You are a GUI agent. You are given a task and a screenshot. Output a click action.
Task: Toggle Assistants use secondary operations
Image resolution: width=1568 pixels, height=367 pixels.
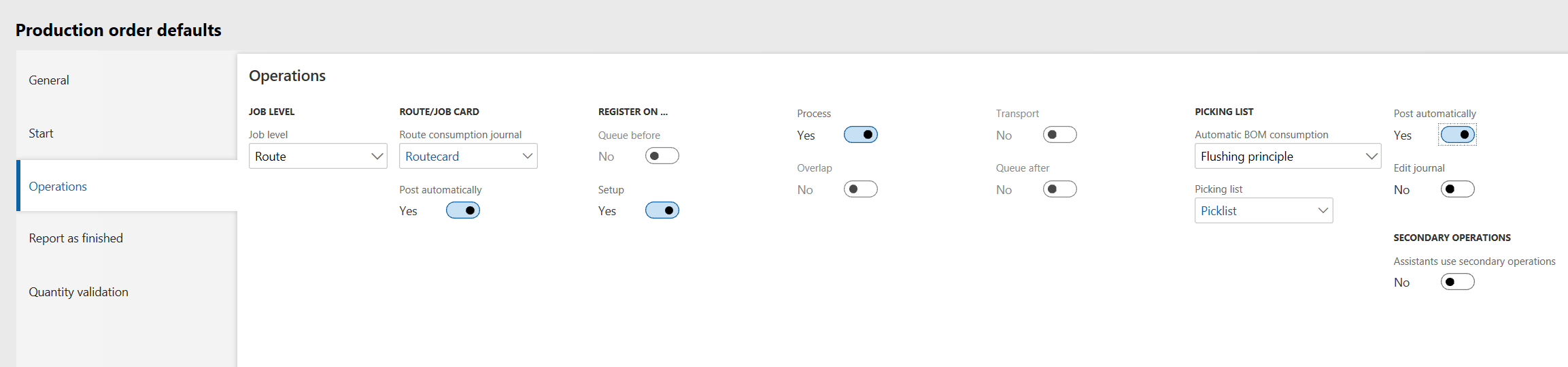pos(1457,282)
